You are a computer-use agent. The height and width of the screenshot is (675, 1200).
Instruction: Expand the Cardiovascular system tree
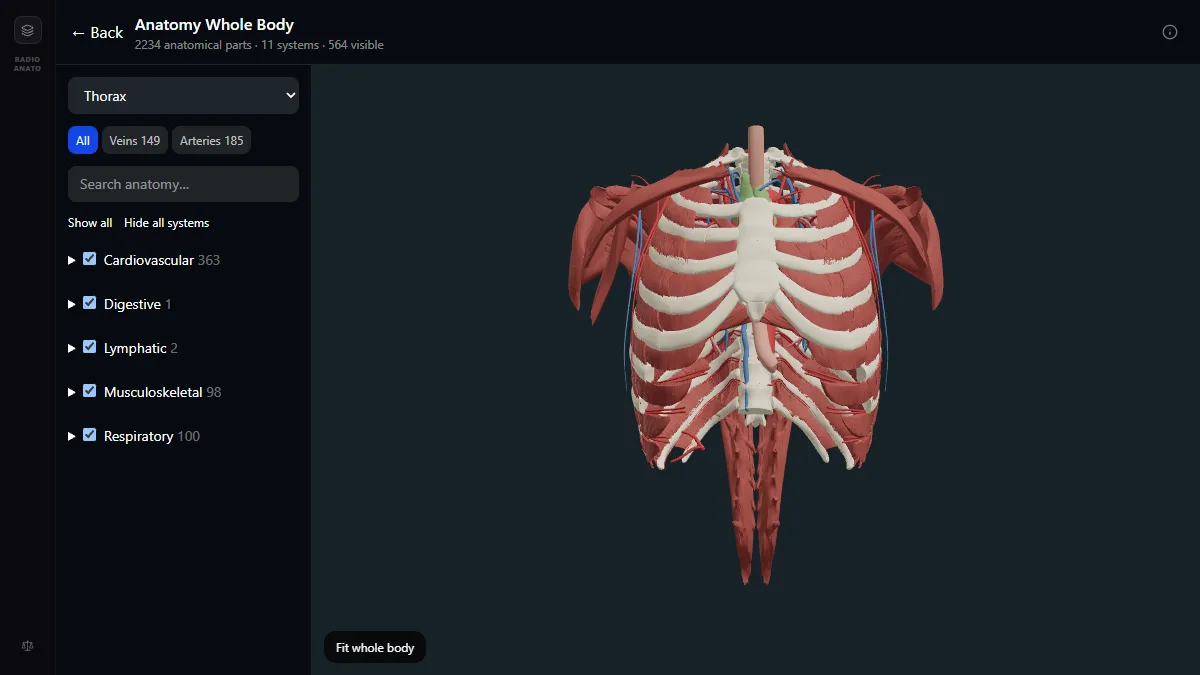72,260
